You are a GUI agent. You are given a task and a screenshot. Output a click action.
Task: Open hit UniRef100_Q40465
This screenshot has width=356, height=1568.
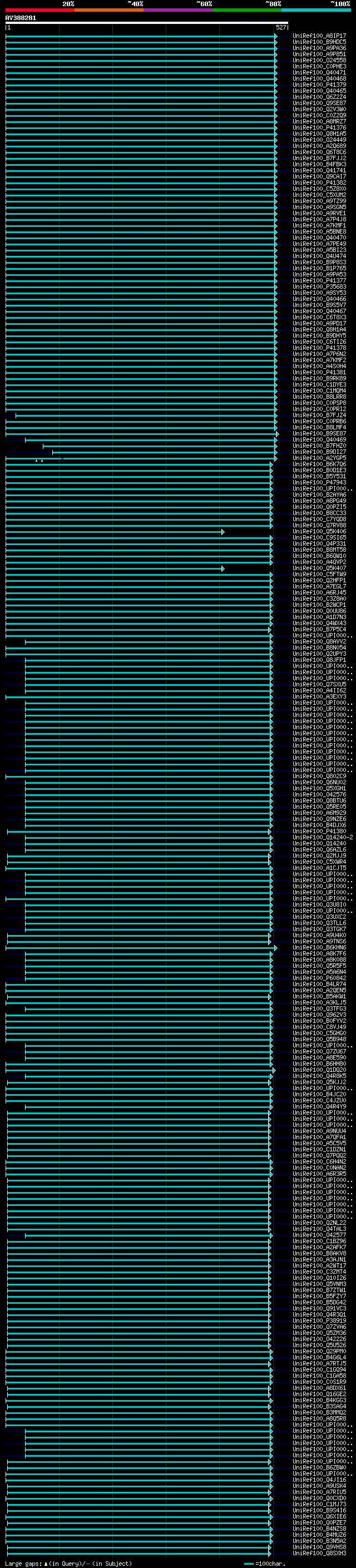click(319, 91)
